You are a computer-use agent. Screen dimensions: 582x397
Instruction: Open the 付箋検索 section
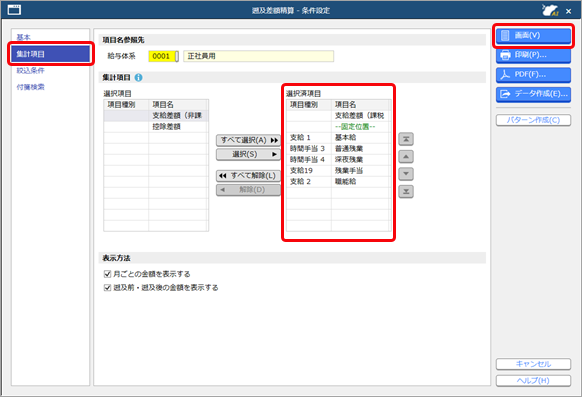tap(30, 87)
